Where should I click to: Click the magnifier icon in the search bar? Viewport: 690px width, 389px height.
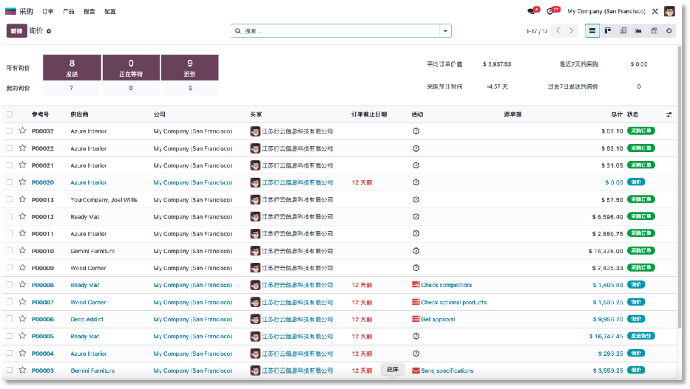coord(238,31)
